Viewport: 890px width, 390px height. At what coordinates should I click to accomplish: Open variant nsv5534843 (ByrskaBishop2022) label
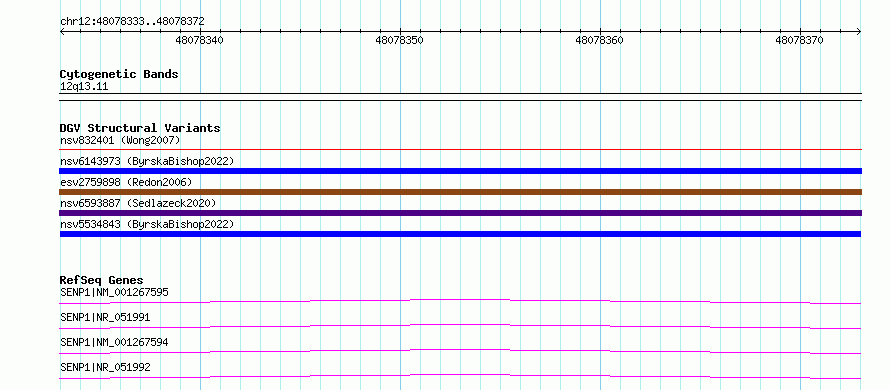(147, 224)
